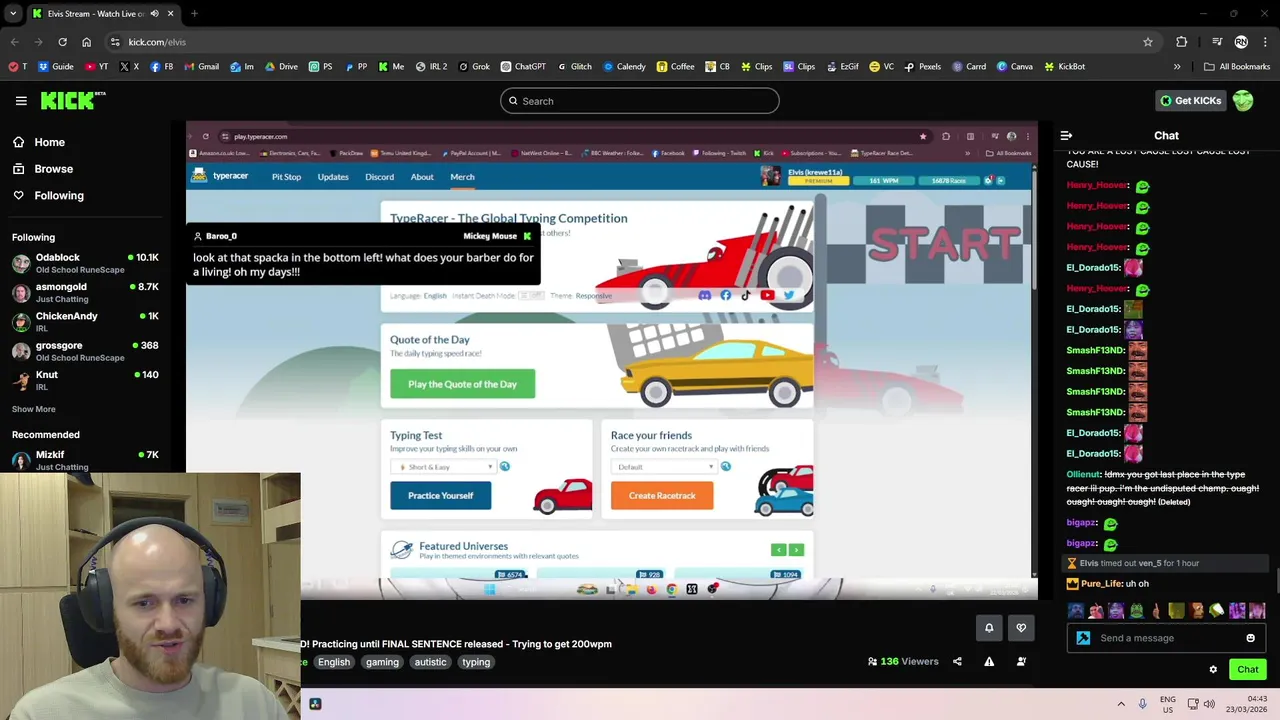Open the All Bookmarks folder

pos(1237,67)
